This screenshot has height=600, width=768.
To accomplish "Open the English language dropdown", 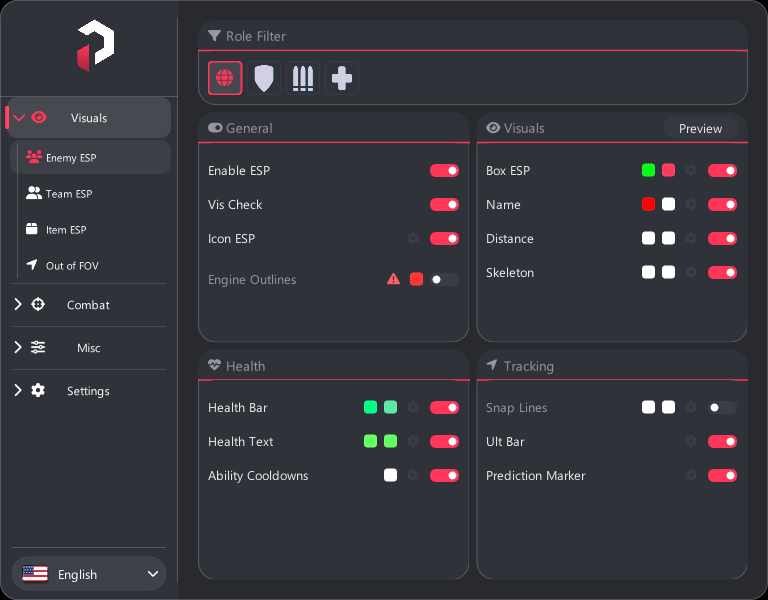I will pos(89,574).
